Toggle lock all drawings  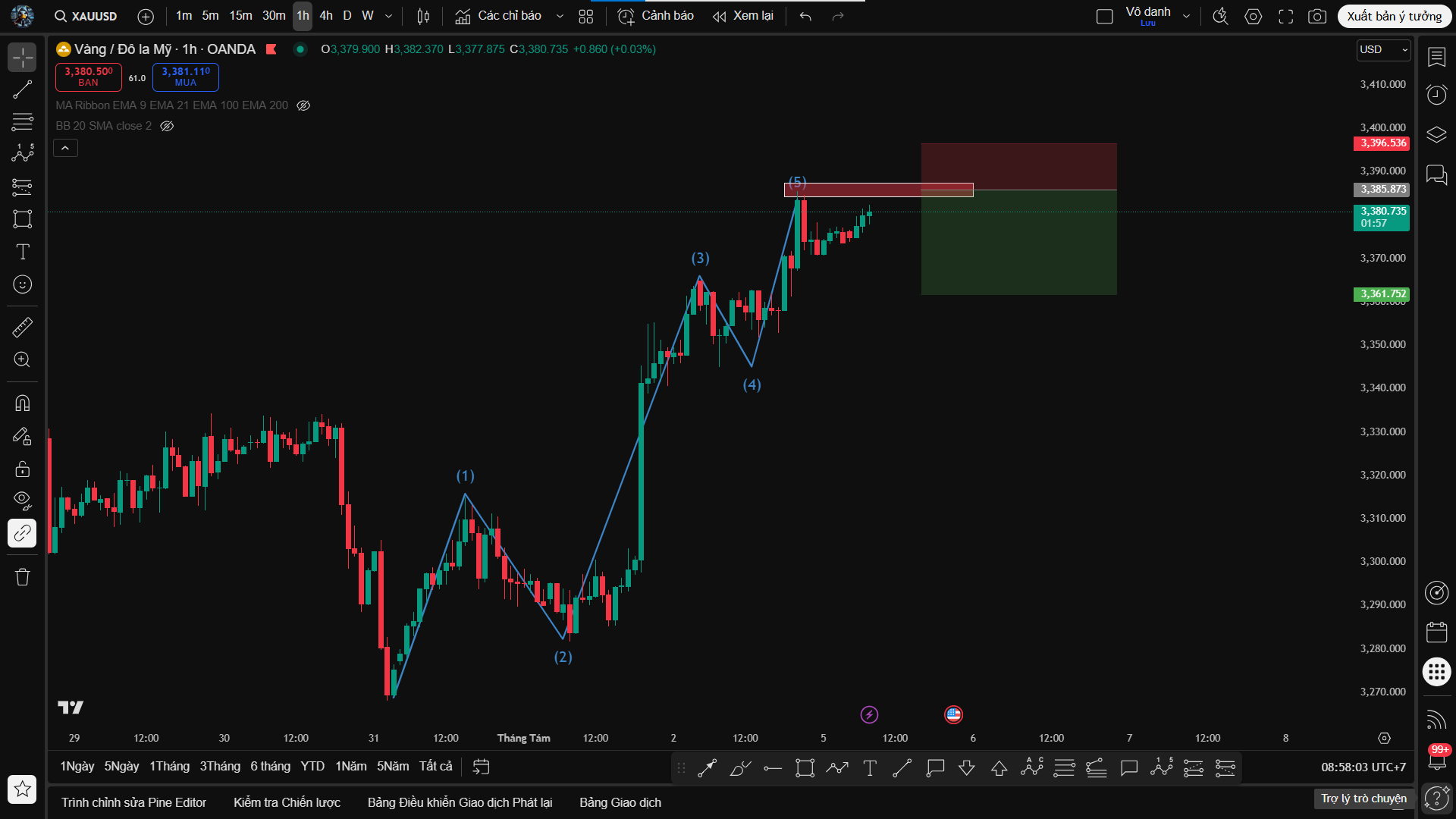pos(22,469)
